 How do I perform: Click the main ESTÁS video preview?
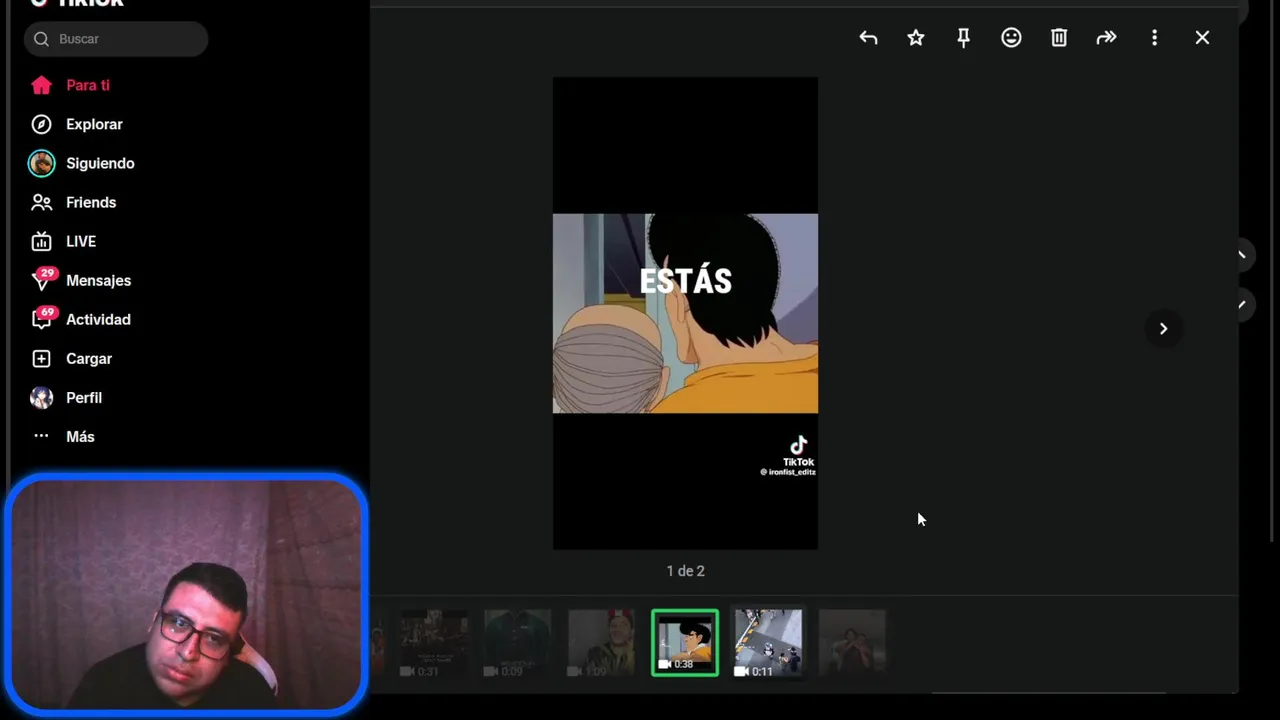tap(685, 313)
